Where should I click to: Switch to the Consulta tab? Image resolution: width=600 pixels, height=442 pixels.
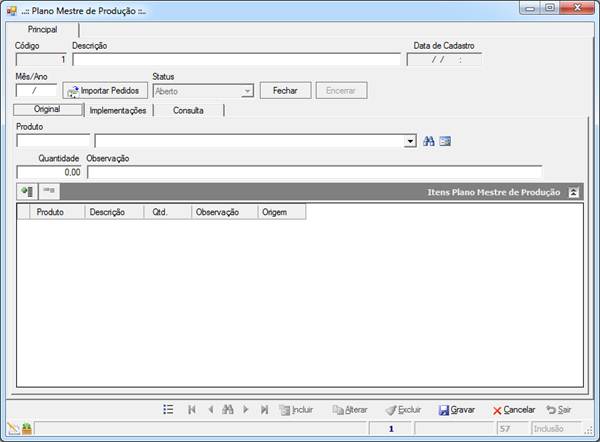pos(188,111)
